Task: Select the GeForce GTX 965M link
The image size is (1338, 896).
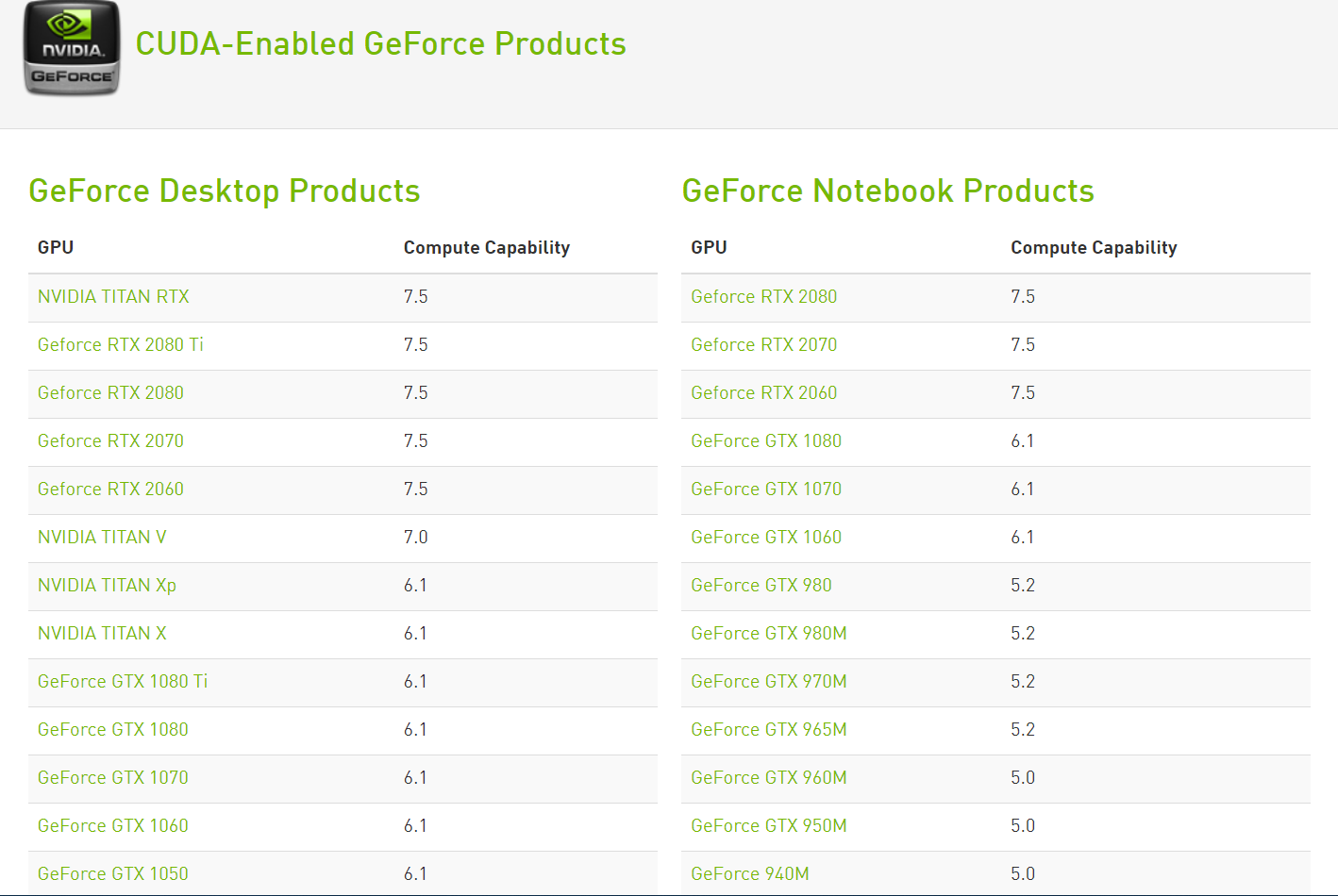Action: (x=769, y=730)
